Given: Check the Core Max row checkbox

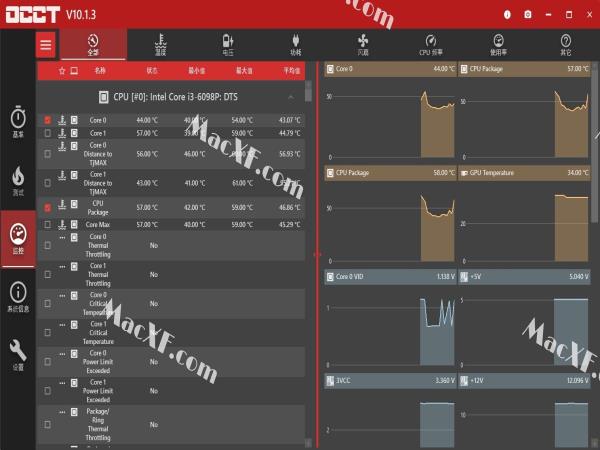Looking at the screenshot, I should coord(47,224).
